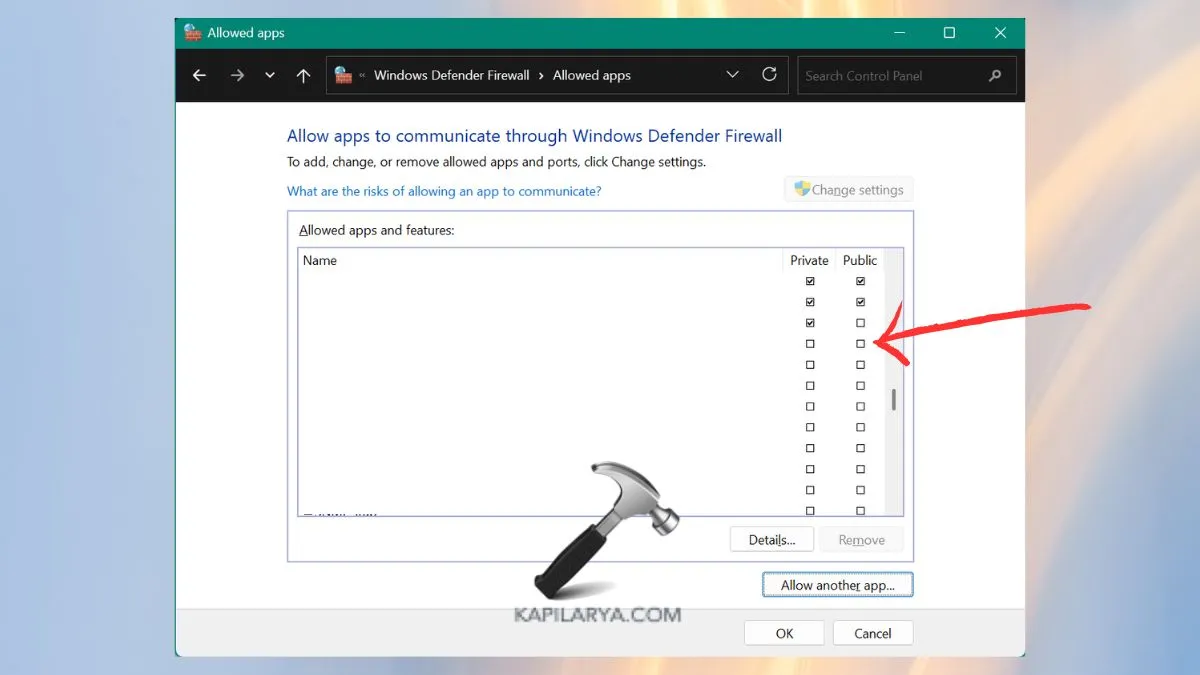Open Windows Defender Firewall breadcrumb
This screenshot has width=1200, height=675.
click(452, 75)
